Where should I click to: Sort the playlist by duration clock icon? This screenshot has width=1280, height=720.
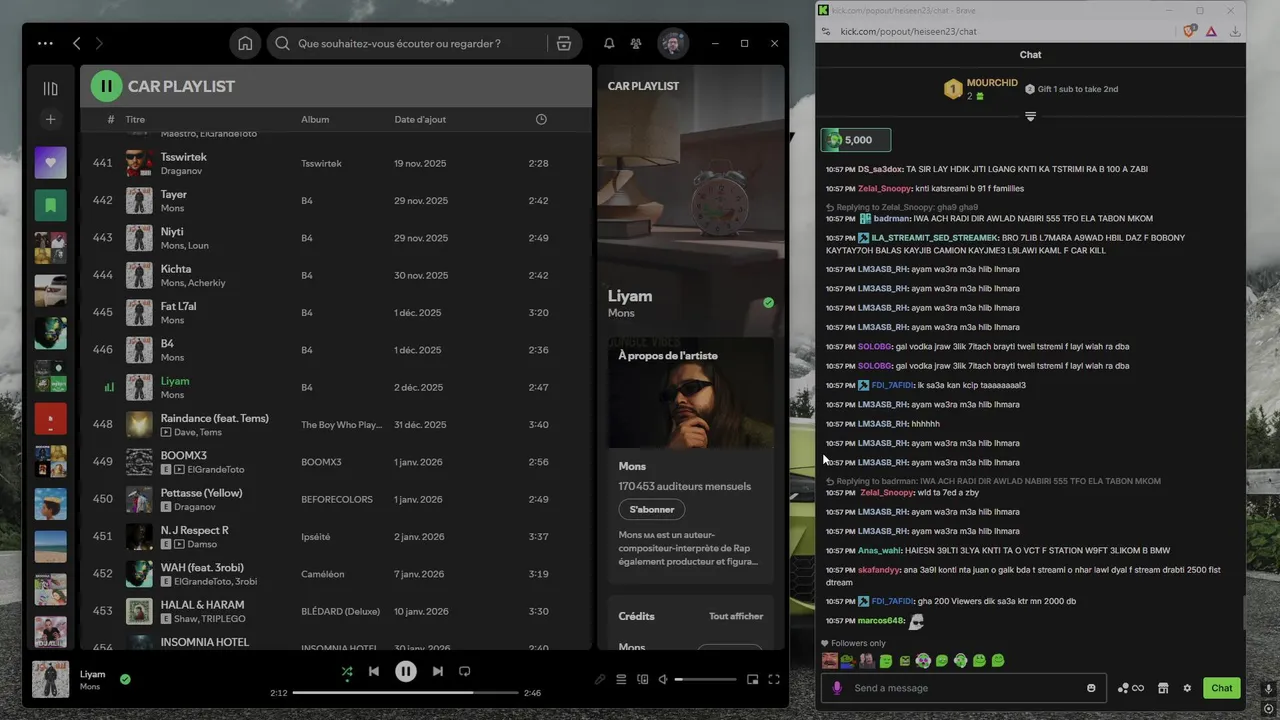541,119
